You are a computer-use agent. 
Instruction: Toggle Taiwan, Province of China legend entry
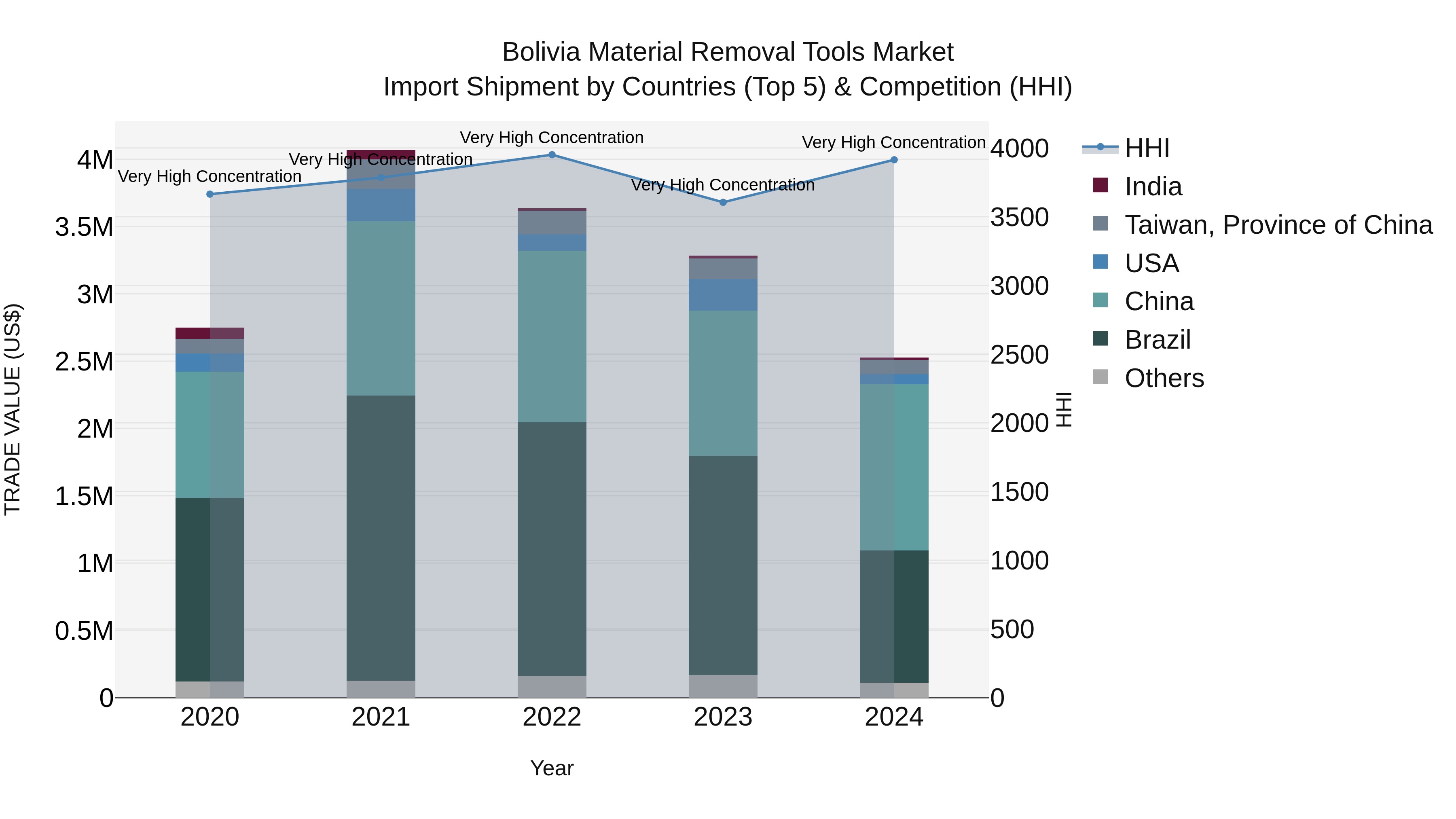(x=1263, y=224)
